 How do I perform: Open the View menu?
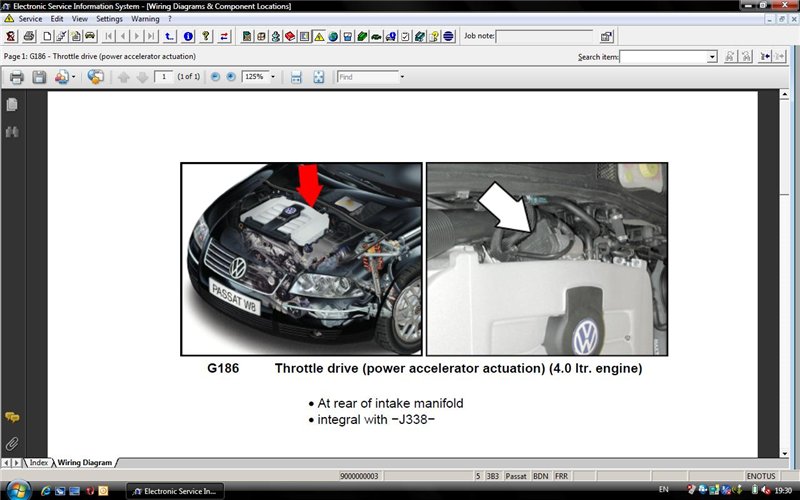tap(80, 19)
